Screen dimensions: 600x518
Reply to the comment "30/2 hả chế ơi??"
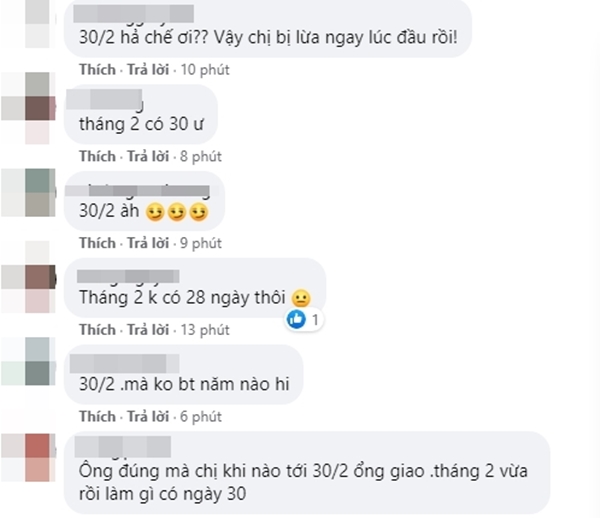148,70
